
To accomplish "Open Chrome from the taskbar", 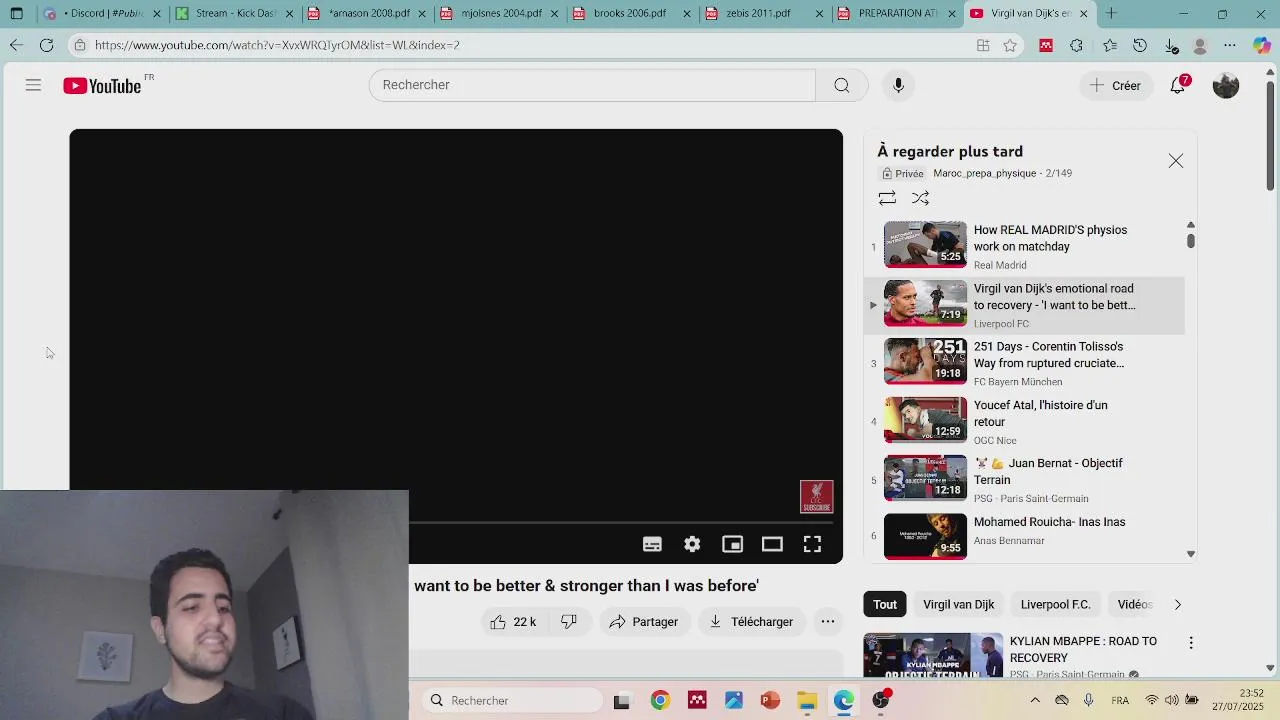I will pos(660,700).
